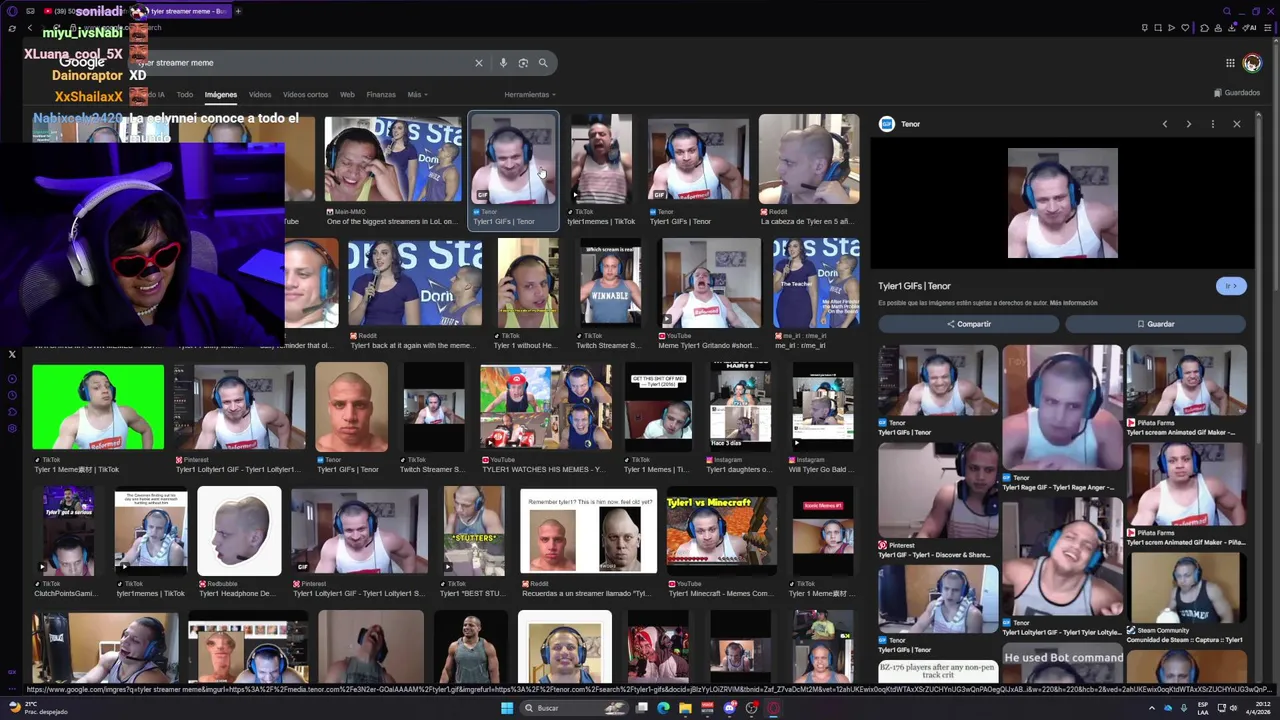1280x720 pixels.
Task: Open the Más información copyright link
Action: click(1073, 303)
